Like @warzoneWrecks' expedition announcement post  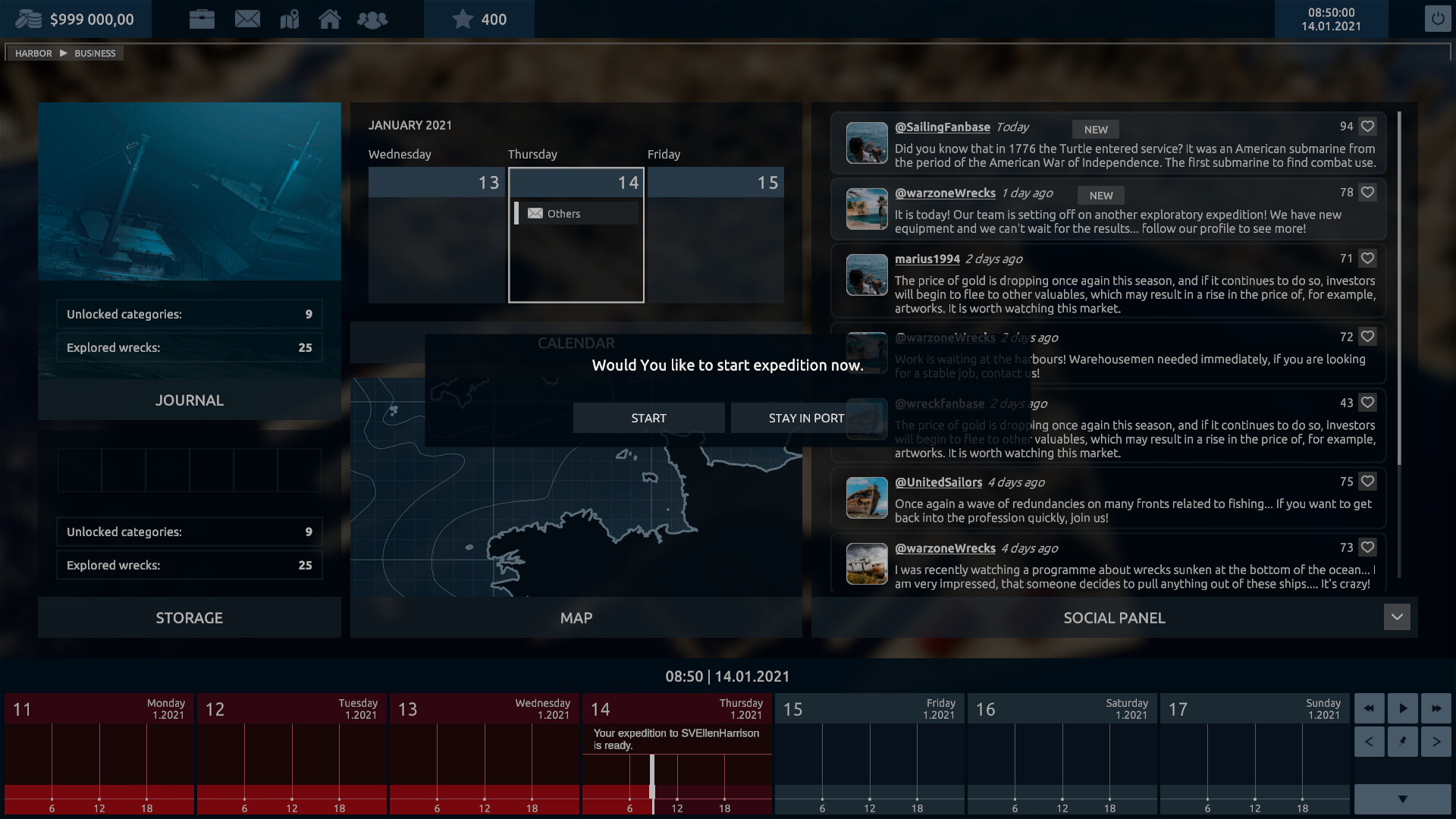coord(1367,193)
